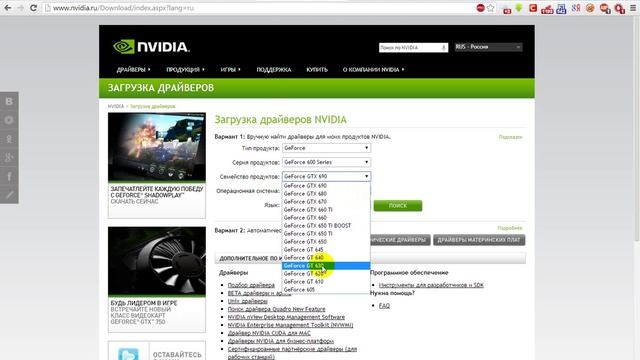This screenshot has height=360, width=640.
Task: Open the ДРАЙВЕРЫ navigation menu
Action: point(133,70)
